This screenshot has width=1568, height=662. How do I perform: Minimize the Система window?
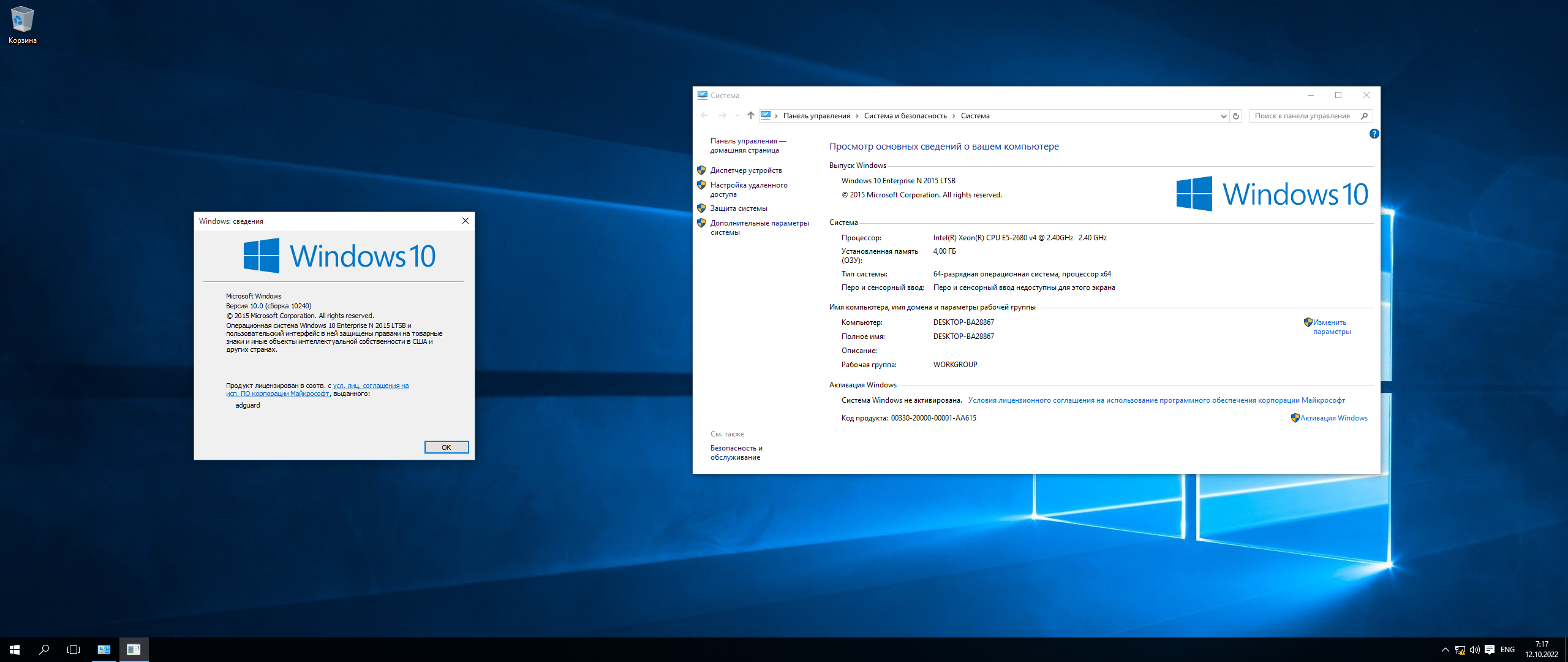pyautogui.click(x=1311, y=95)
